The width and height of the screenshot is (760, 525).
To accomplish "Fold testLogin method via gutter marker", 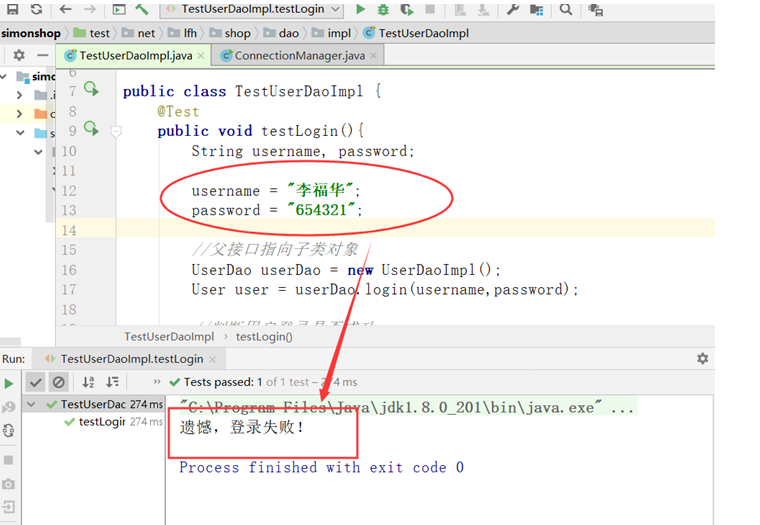I will (x=116, y=131).
